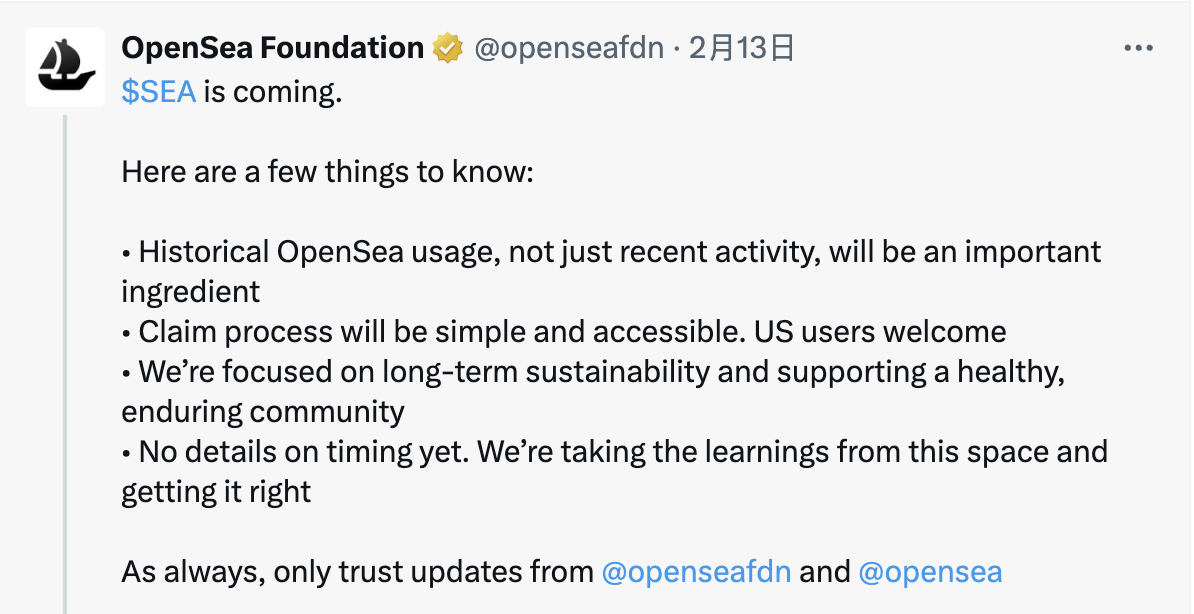Click the "As always, only trust updates from" text
The width and height of the screenshot is (1194, 614).
(357, 571)
